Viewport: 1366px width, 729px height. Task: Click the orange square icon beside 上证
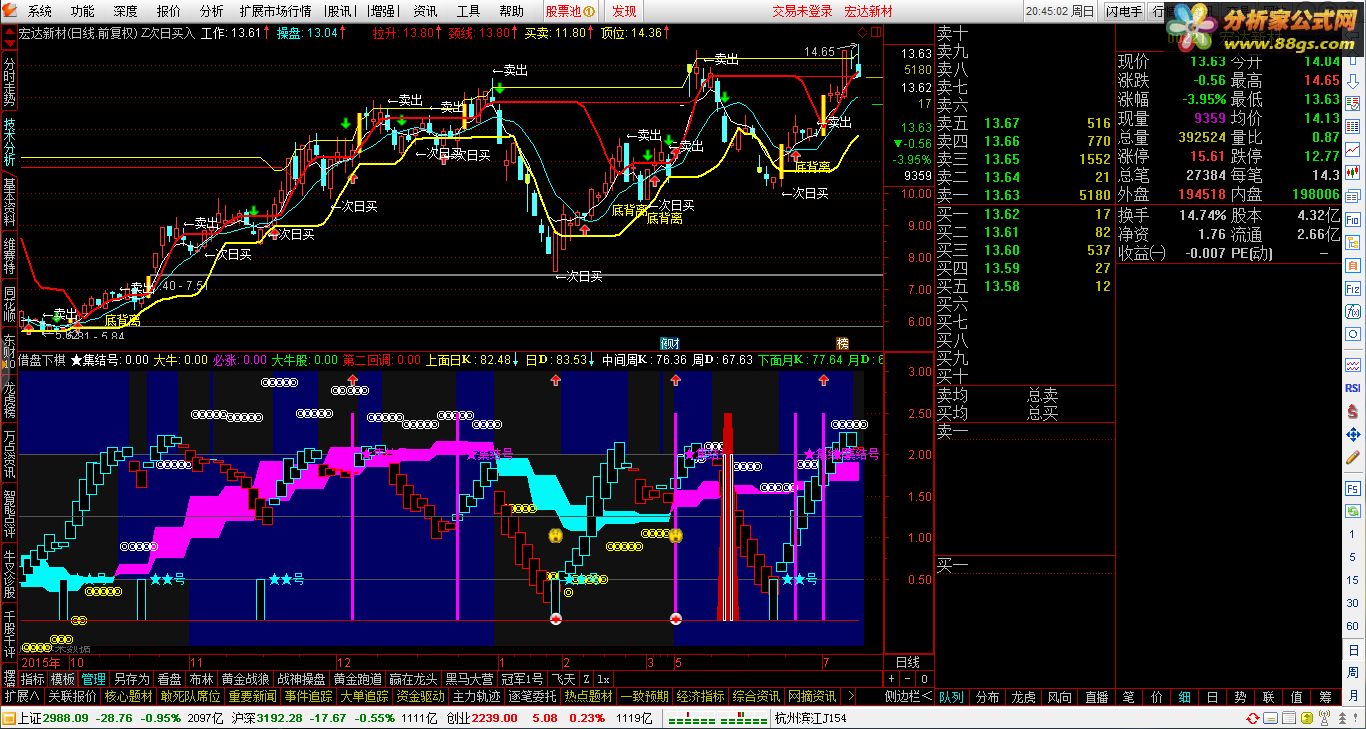pyautogui.click(x=9, y=718)
